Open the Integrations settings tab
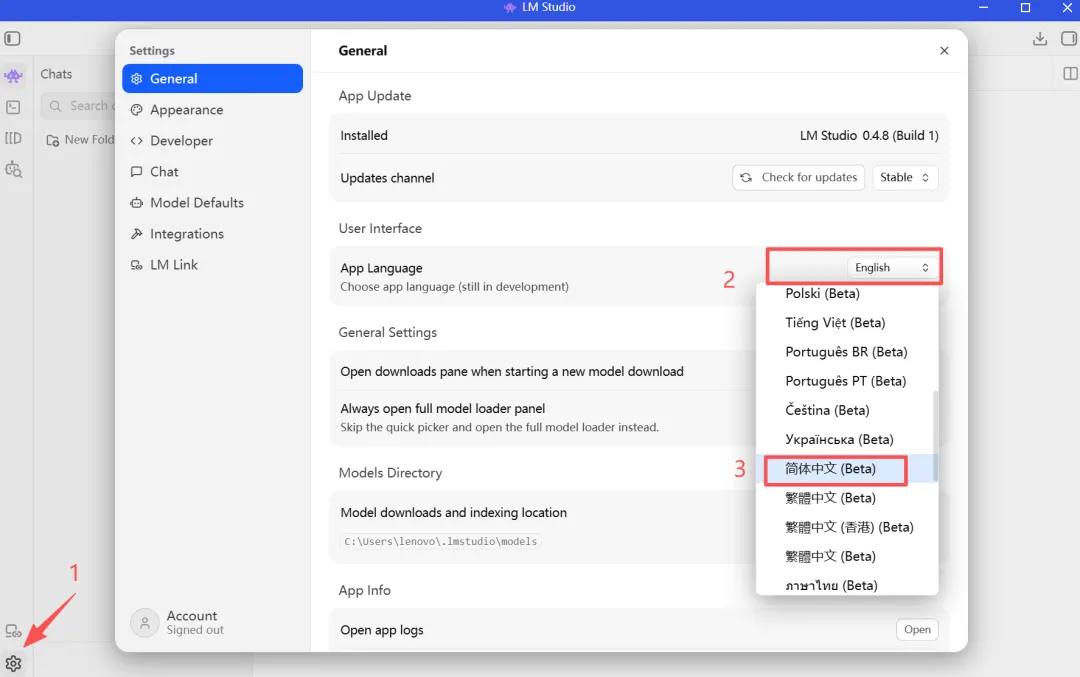The height and width of the screenshot is (677, 1080). coord(212,233)
